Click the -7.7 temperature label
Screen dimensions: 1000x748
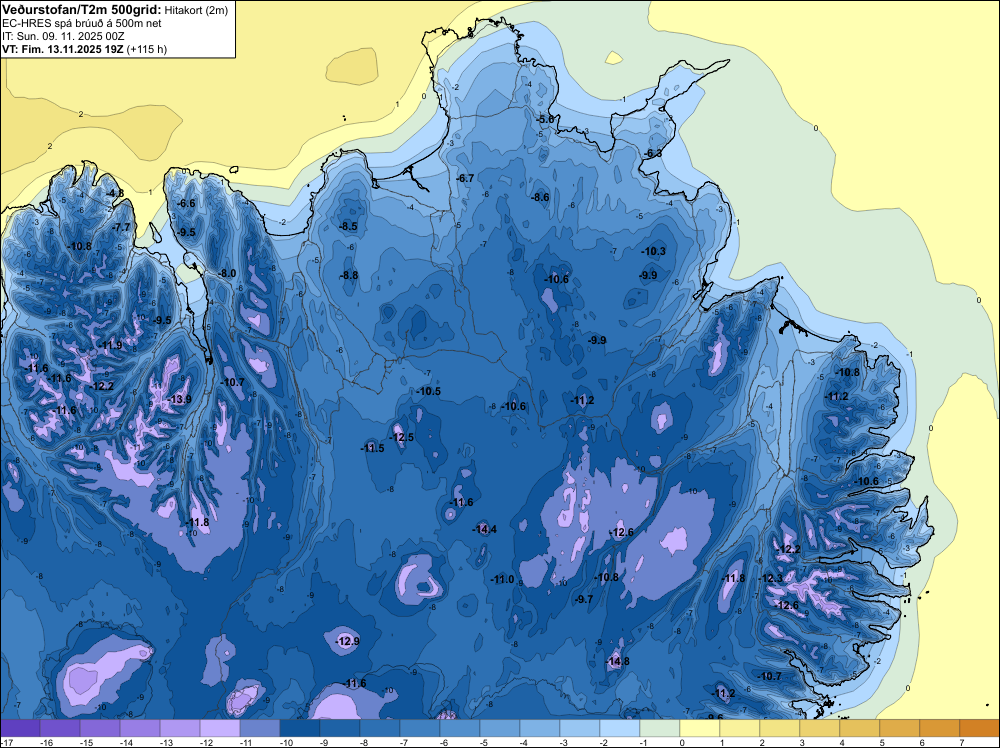pyautogui.click(x=121, y=227)
